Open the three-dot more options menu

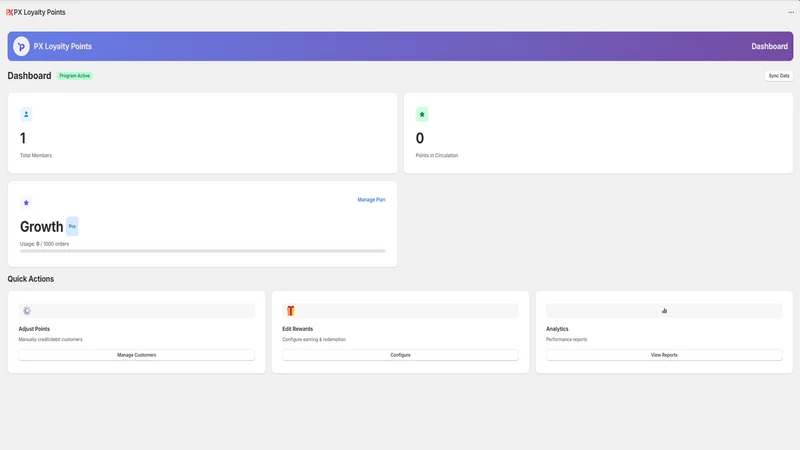click(x=791, y=12)
